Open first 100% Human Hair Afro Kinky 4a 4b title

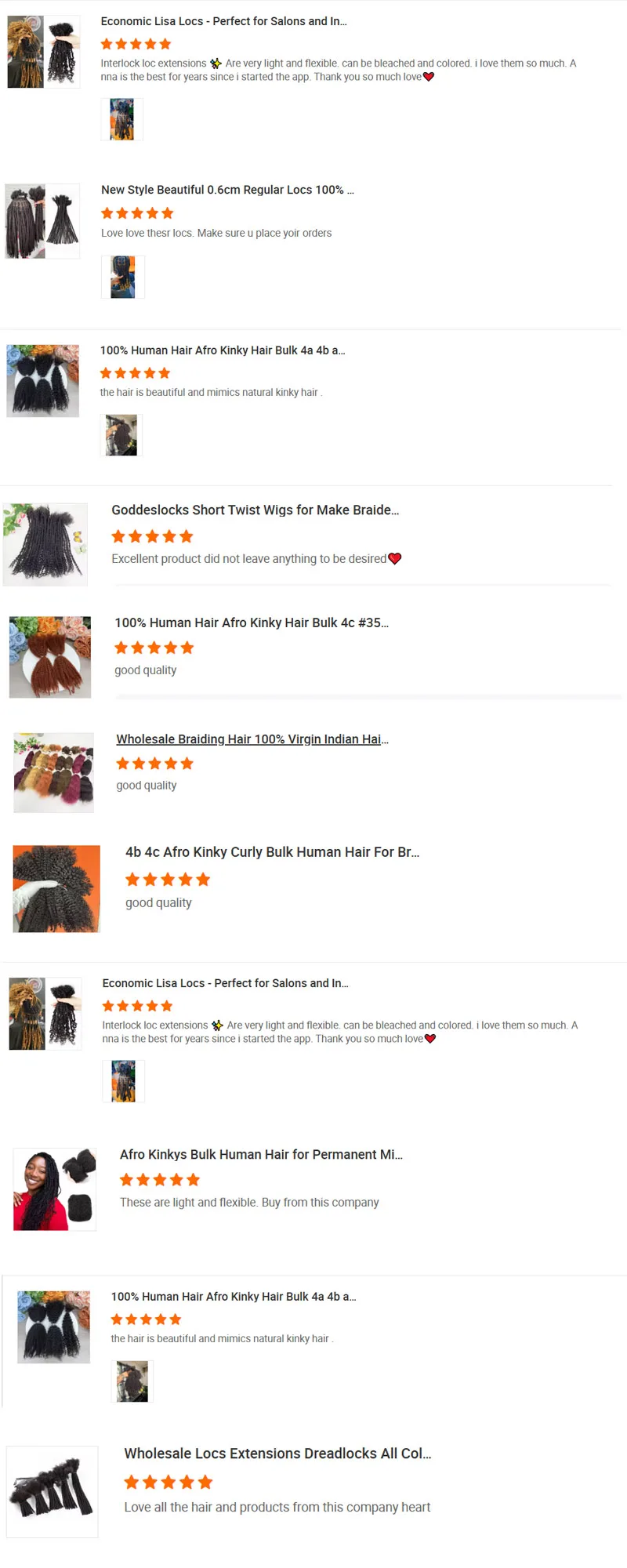coord(223,350)
